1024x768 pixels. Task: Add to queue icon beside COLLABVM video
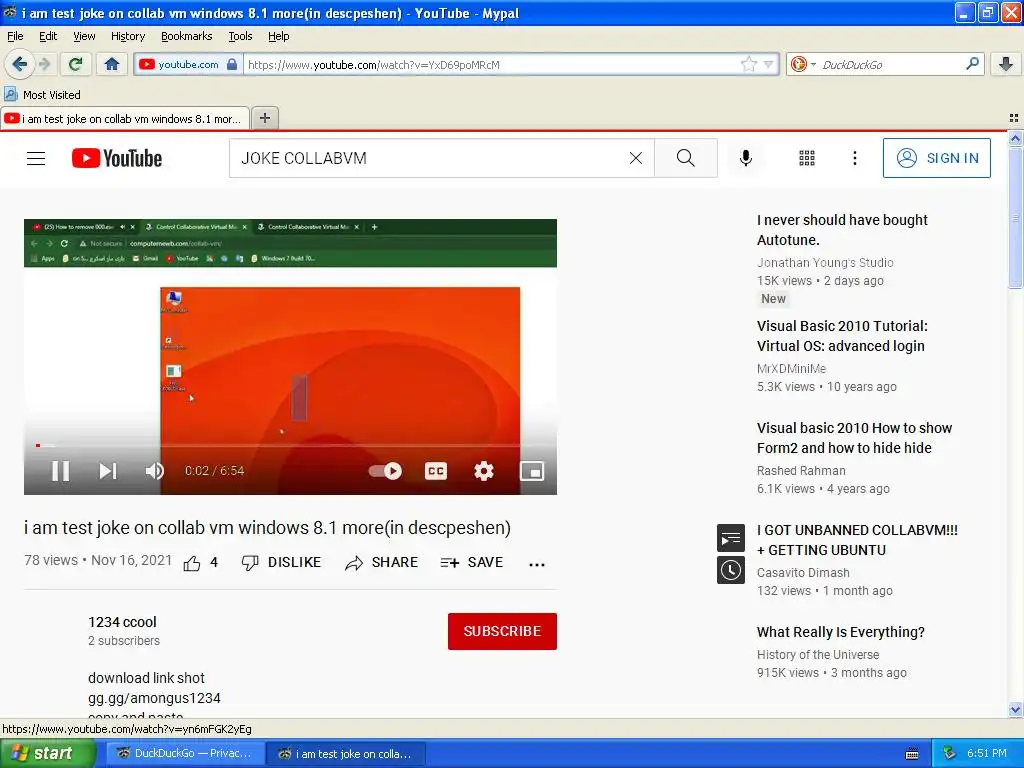pyautogui.click(x=731, y=538)
